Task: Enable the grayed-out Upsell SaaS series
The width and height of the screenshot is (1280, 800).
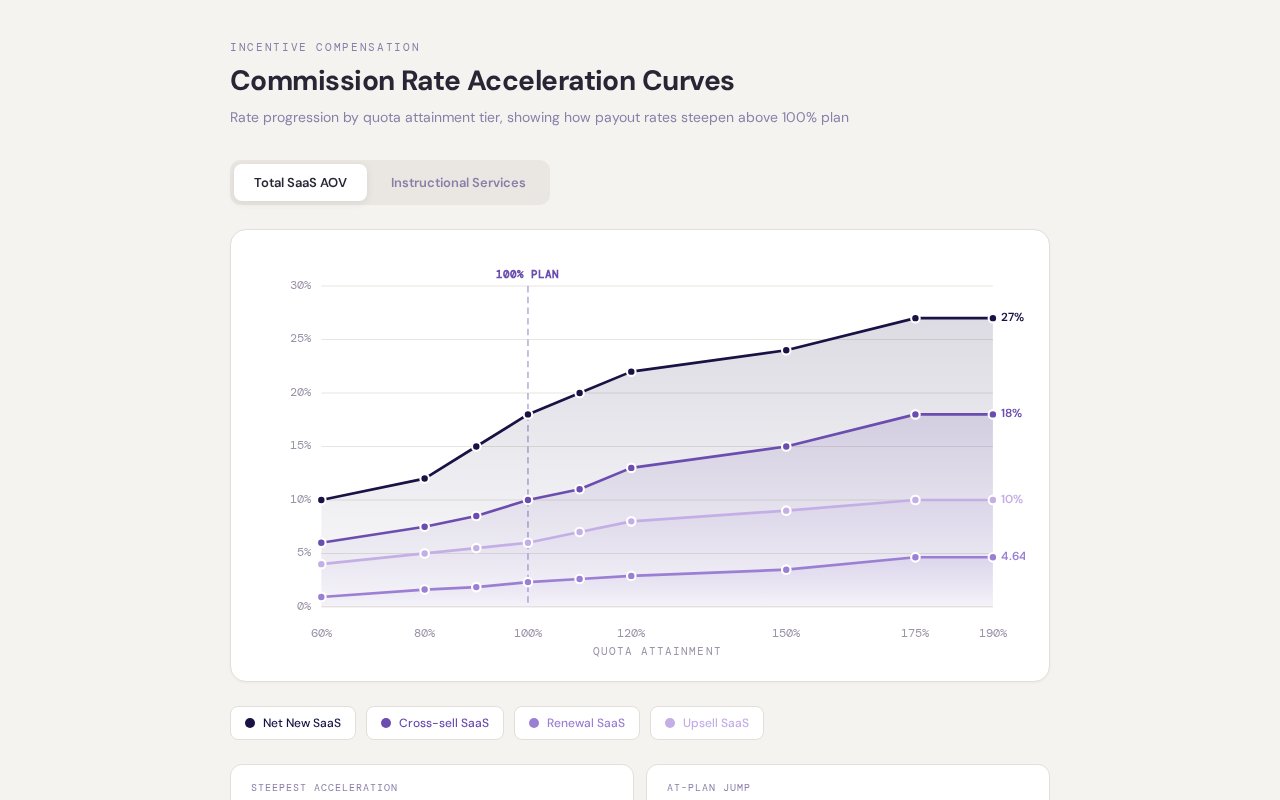Action: pos(707,723)
